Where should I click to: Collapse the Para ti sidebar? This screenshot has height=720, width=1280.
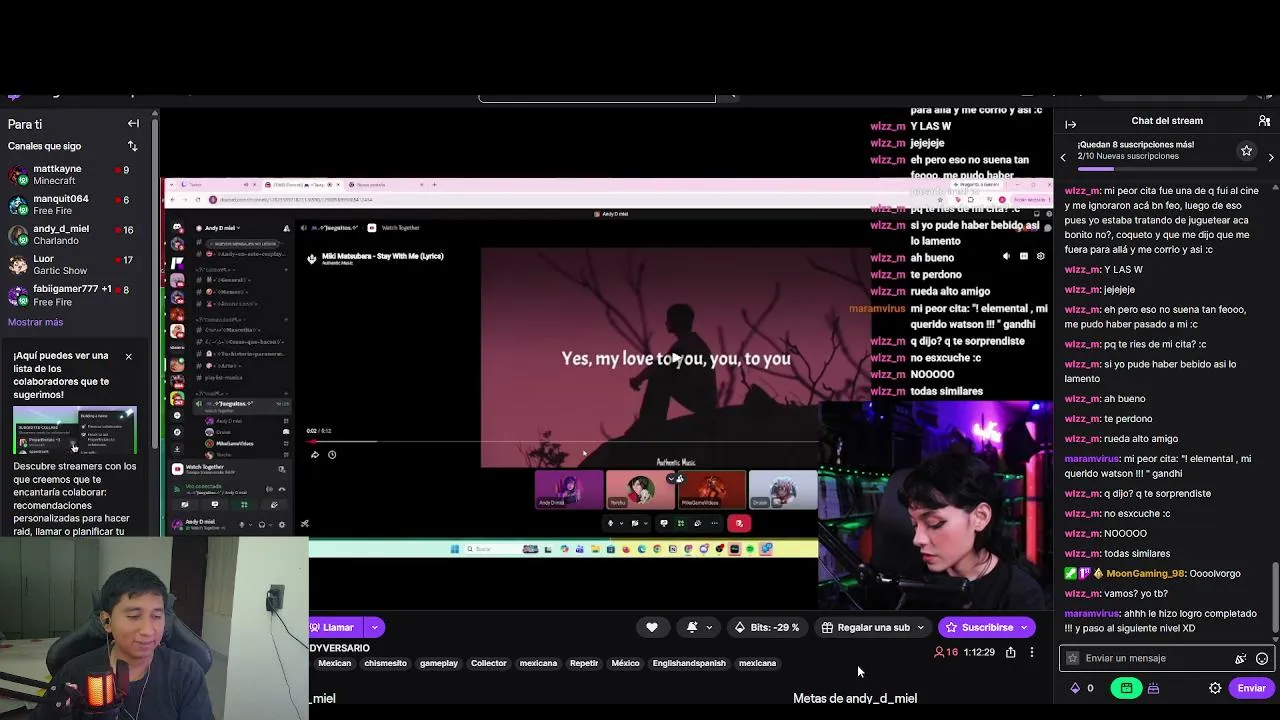(133, 124)
